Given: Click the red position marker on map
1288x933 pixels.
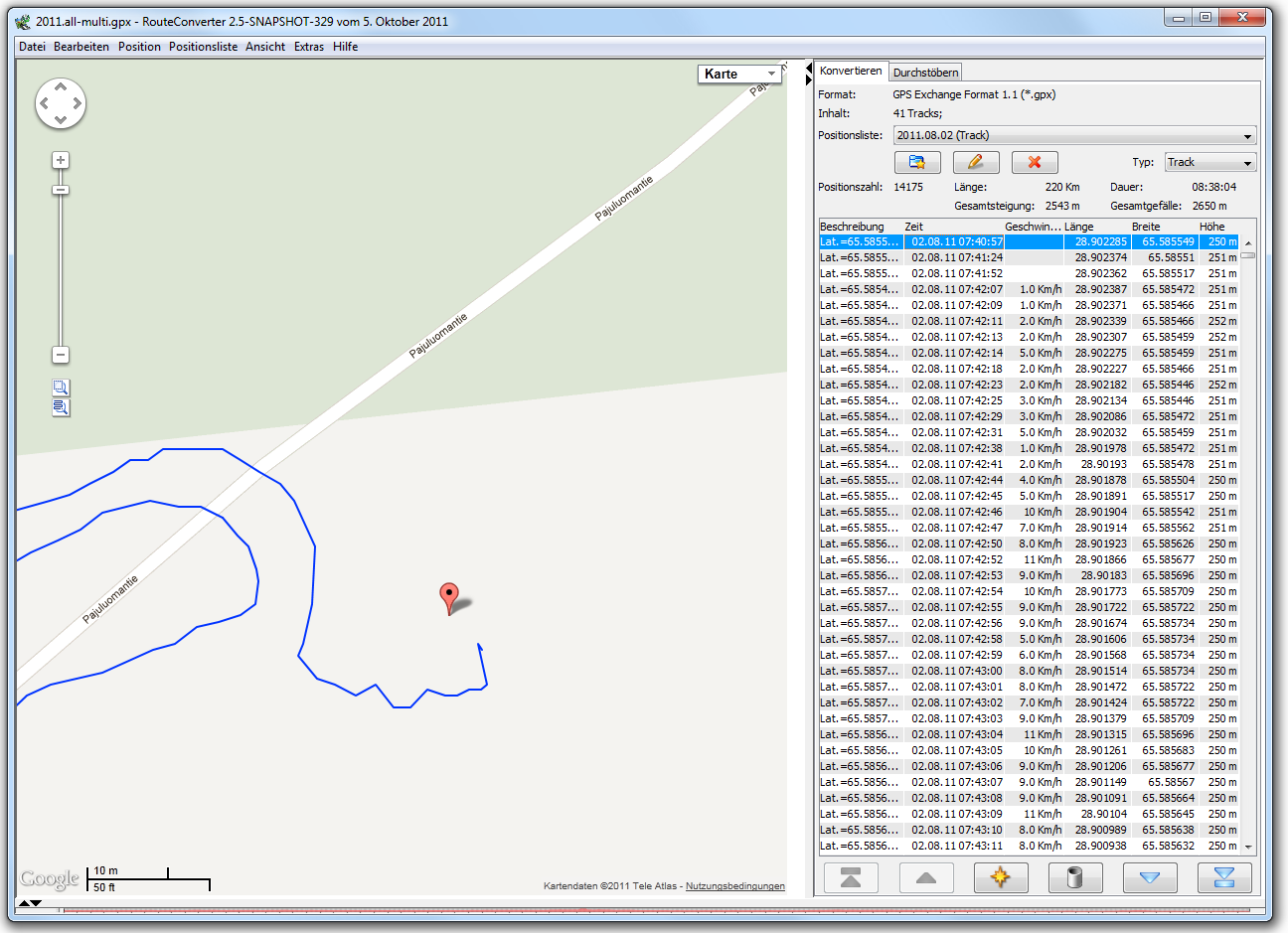Looking at the screenshot, I should (x=449, y=596).
